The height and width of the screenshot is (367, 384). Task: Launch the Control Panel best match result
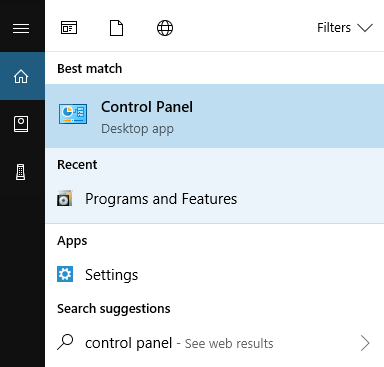click(x=215, y=116)
